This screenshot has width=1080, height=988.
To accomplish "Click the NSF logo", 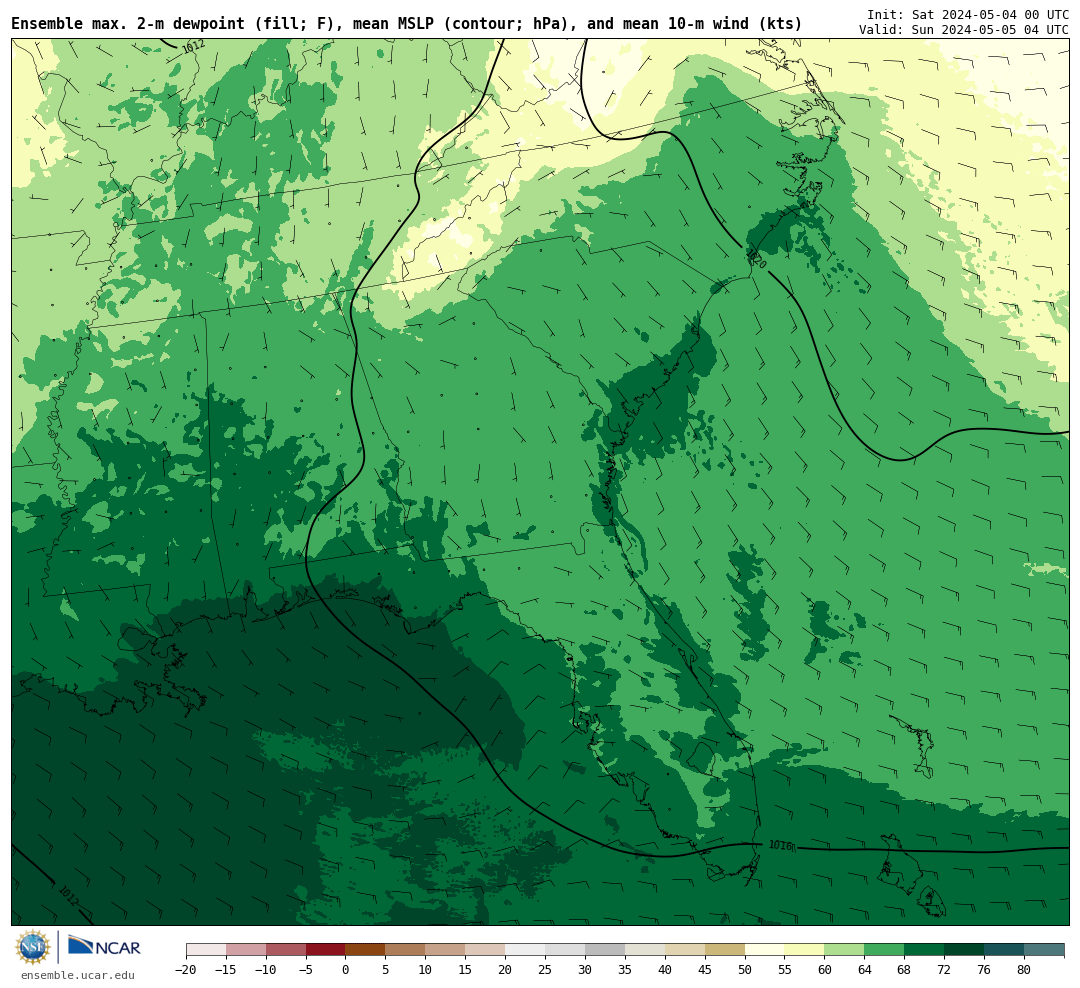I will click(33, 947).
